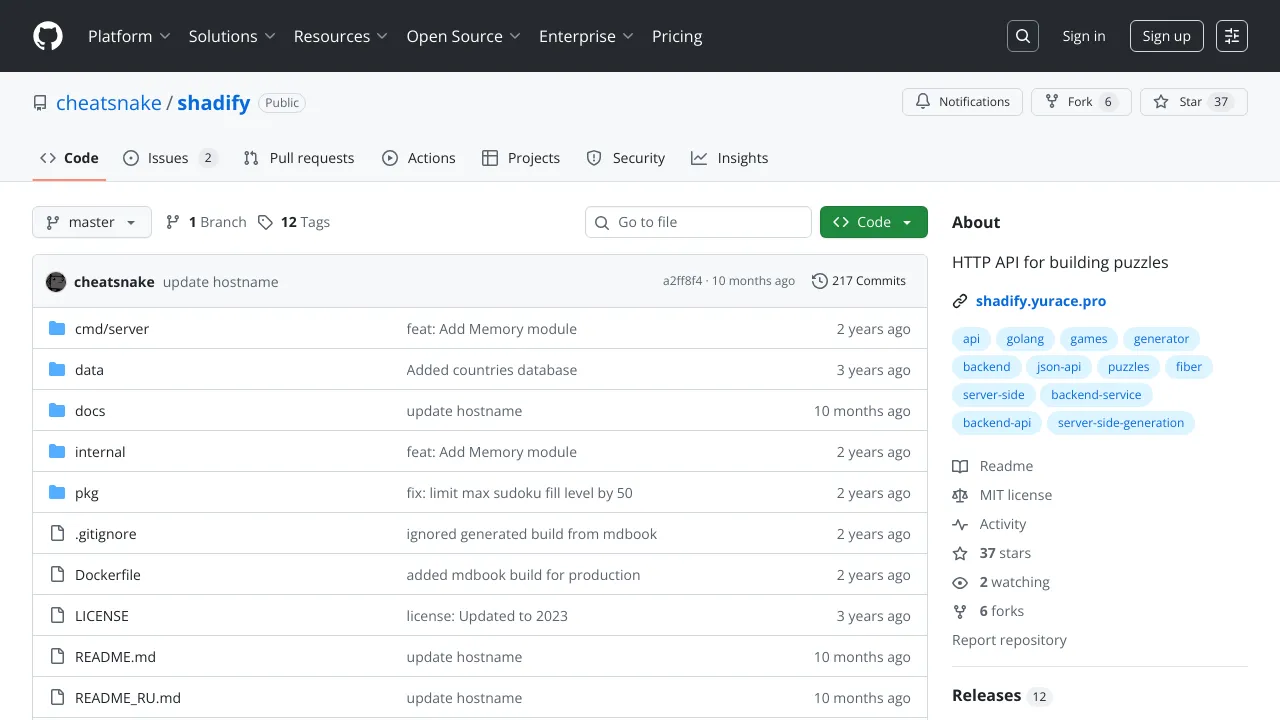Open the GitHub homepage logo
Image resolution: width=1280 pixels, height=720 pixels.
[48, 36]
